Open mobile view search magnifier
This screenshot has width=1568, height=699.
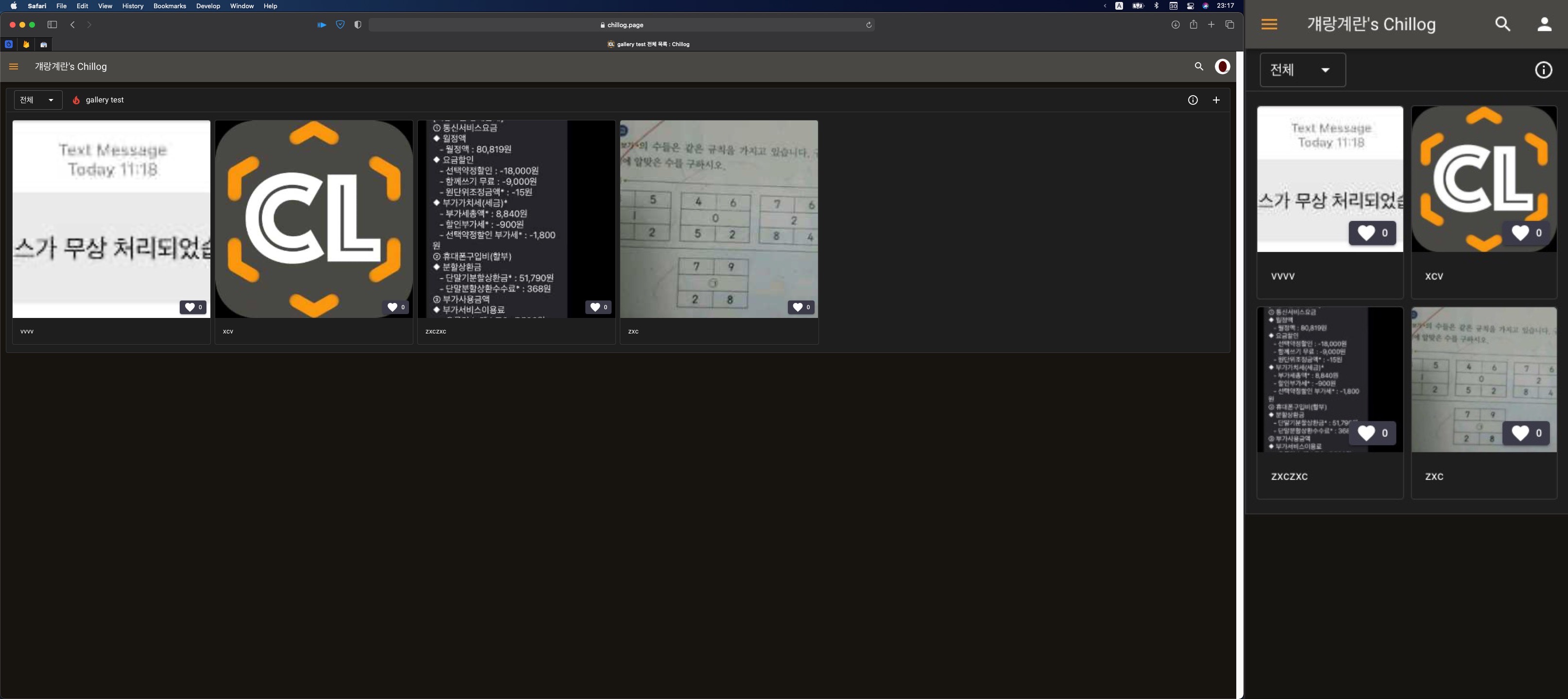coord(1502,24)
